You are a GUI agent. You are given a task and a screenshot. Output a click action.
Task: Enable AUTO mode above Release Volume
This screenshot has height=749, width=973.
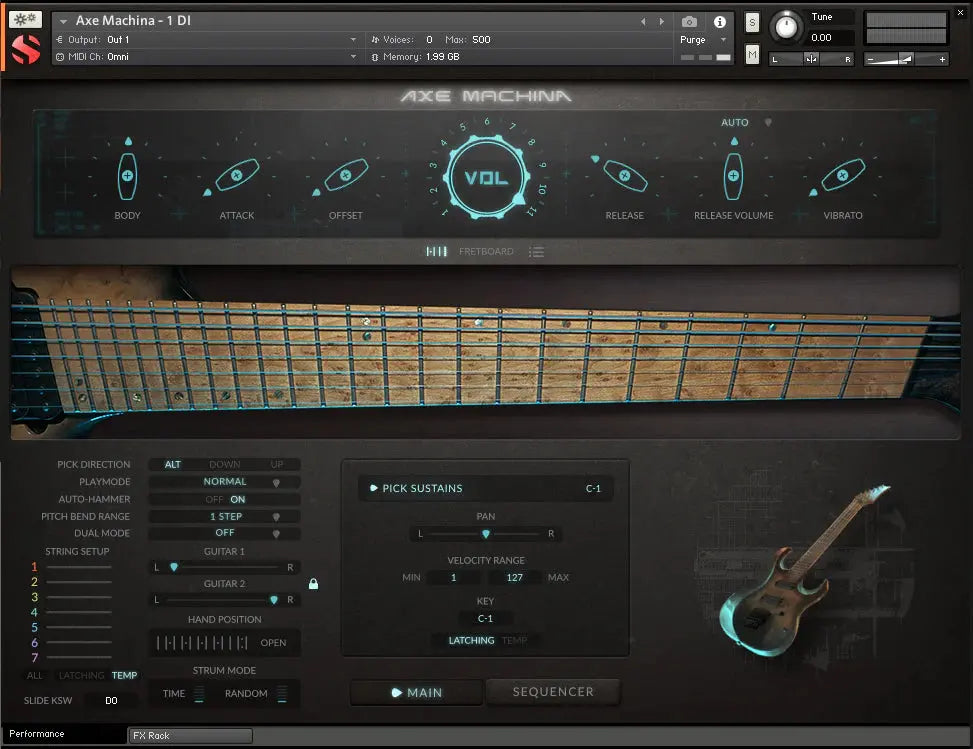click(733, 122)
